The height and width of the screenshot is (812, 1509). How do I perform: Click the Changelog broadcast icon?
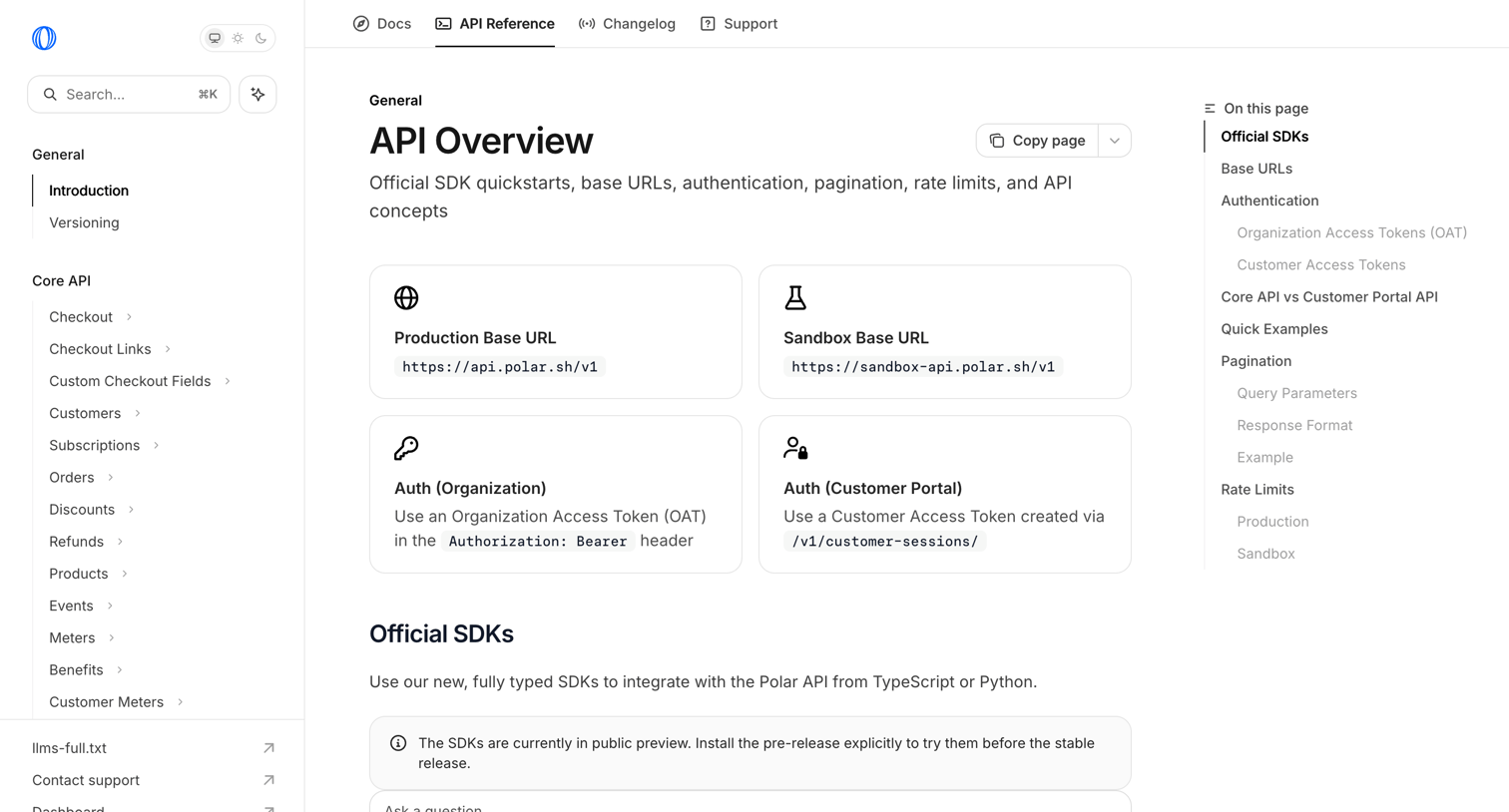(587, 24)
